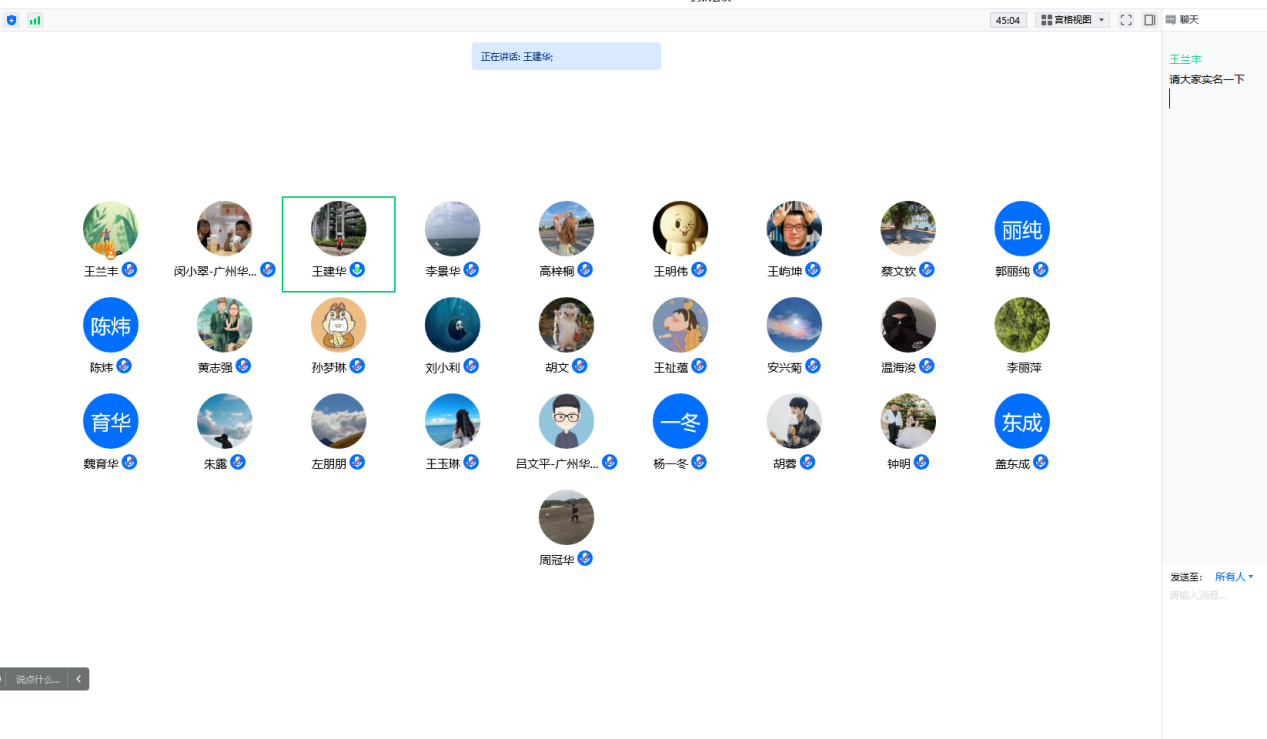This screenshot has height=739, width=1267.
Task: Click the muted mic icon next to 陈炜
Action: click(124, 366)
